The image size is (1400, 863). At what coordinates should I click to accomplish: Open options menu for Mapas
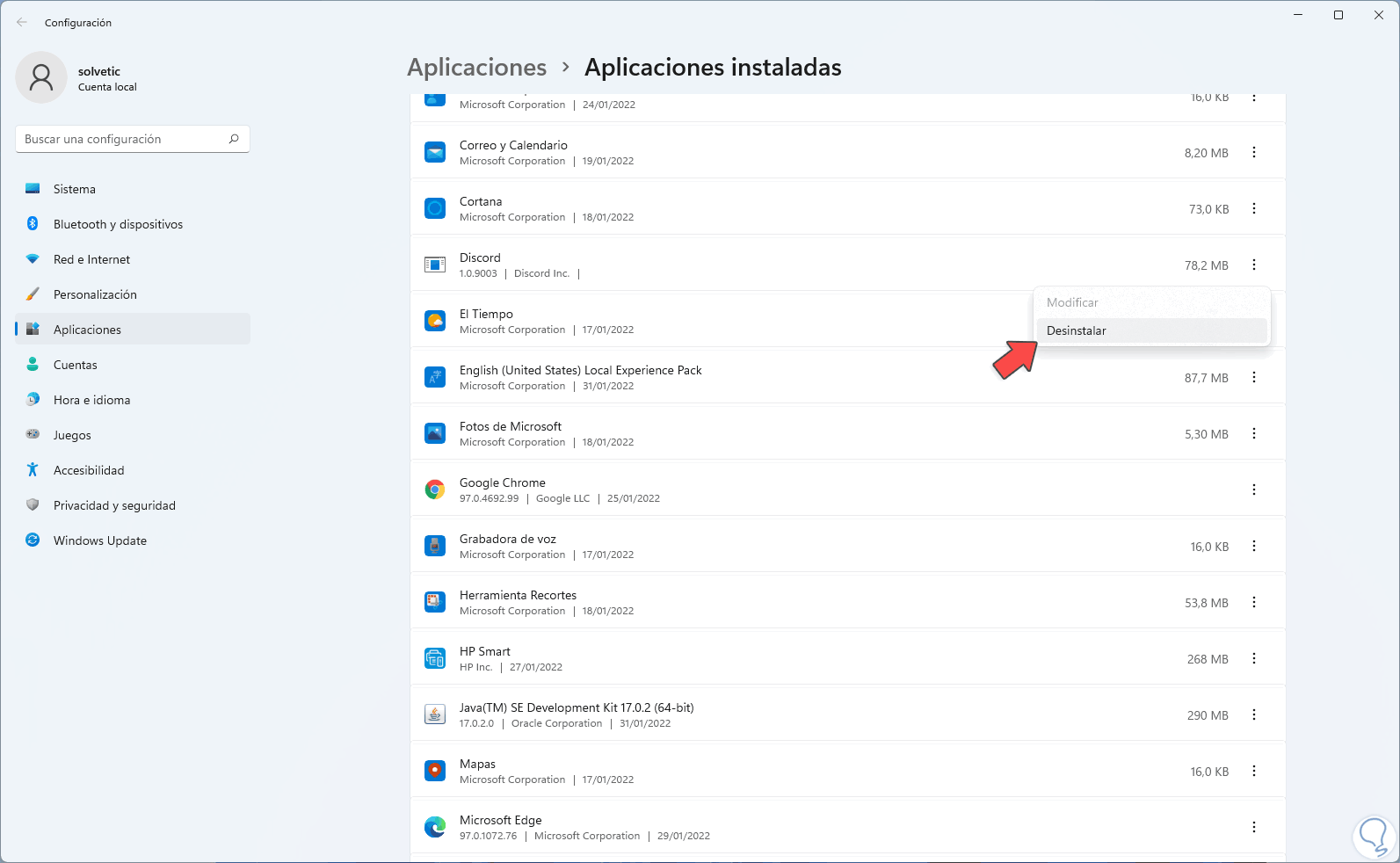pos(1254,772)
